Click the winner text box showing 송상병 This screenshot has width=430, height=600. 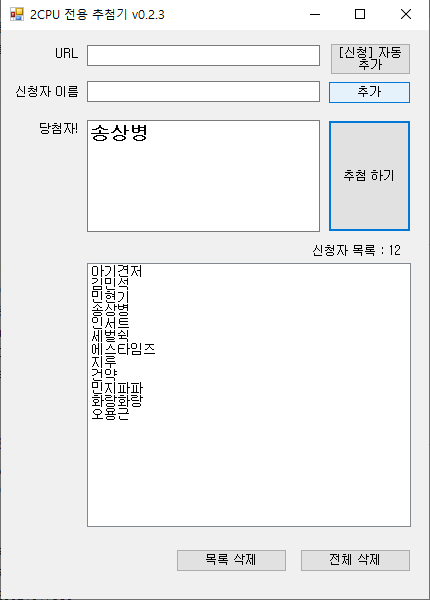(x=204, y=176)
